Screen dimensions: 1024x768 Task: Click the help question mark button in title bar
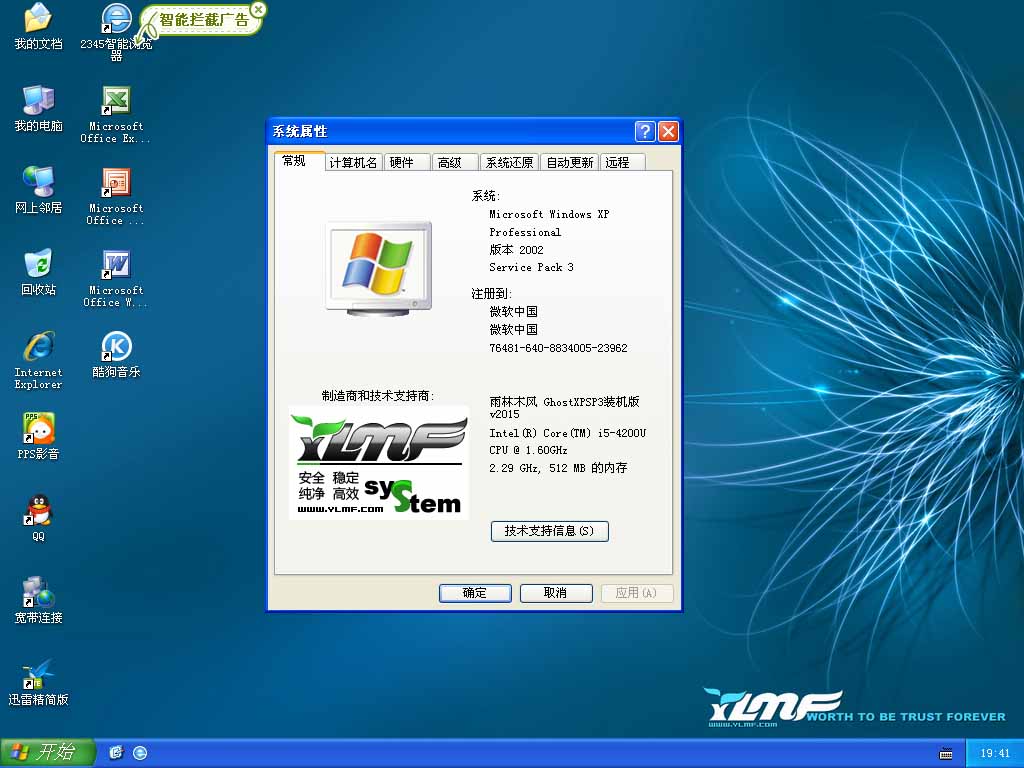[x=645, y=131]
